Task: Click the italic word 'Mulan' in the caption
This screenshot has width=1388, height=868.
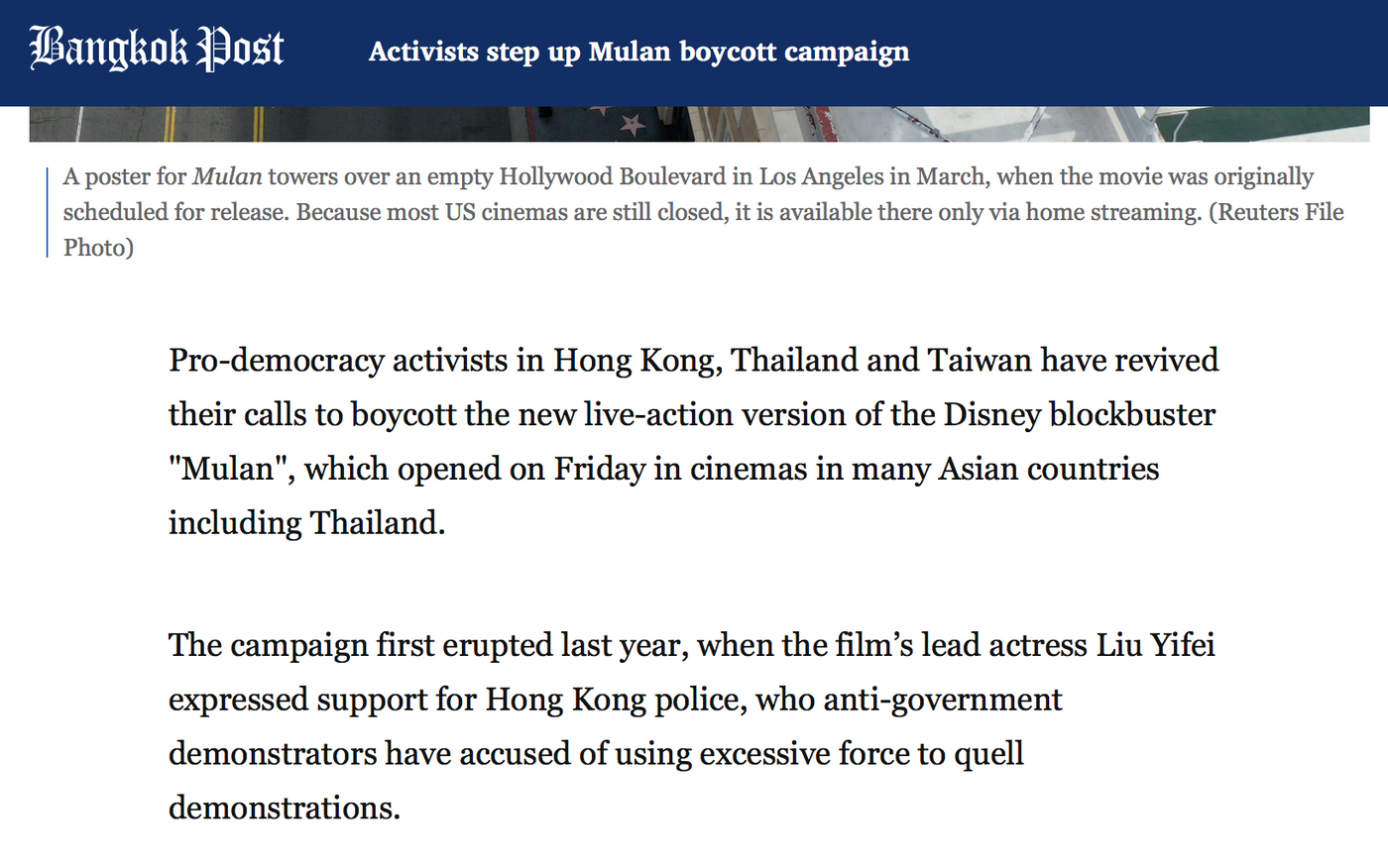Action: point(227,176)
